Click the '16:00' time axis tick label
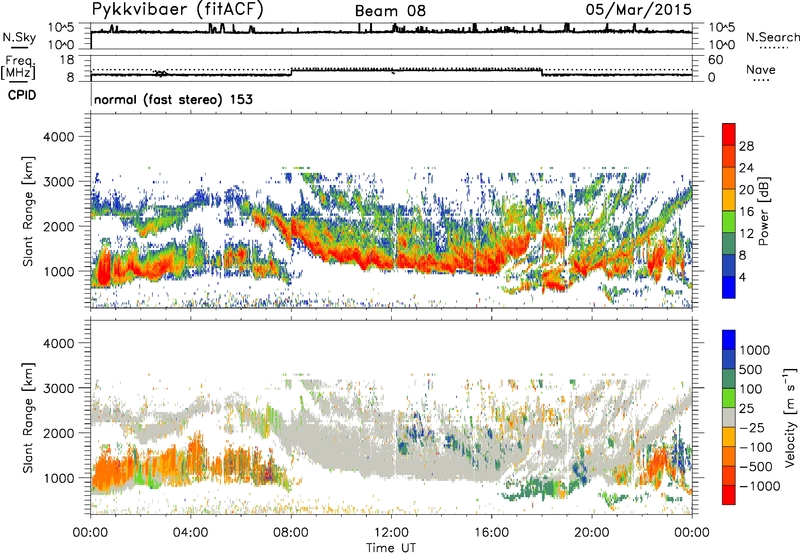The width and height of the screenshot is (800, 554). [491, 533]
